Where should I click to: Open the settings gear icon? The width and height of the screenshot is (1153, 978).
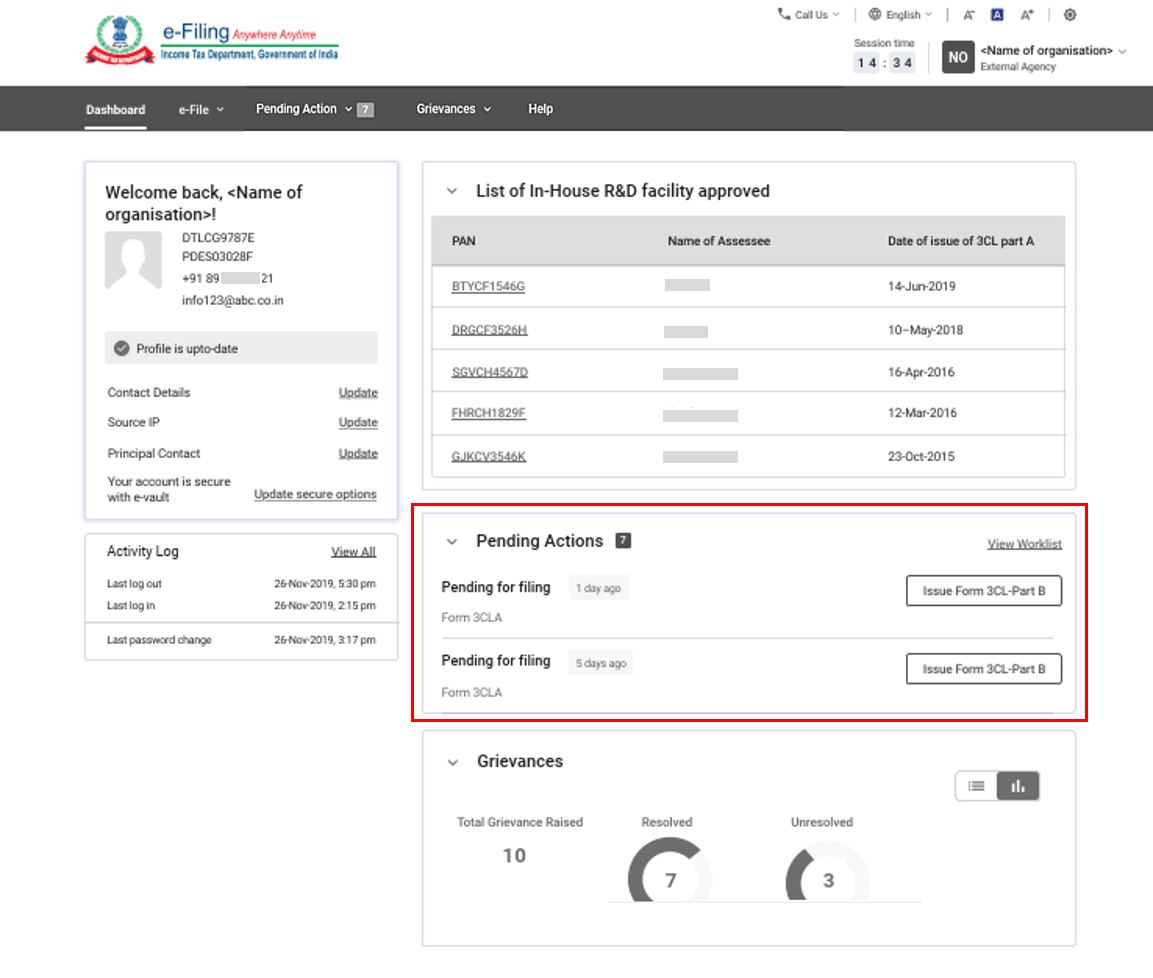pyautogui.click(x=1070, y=14)
